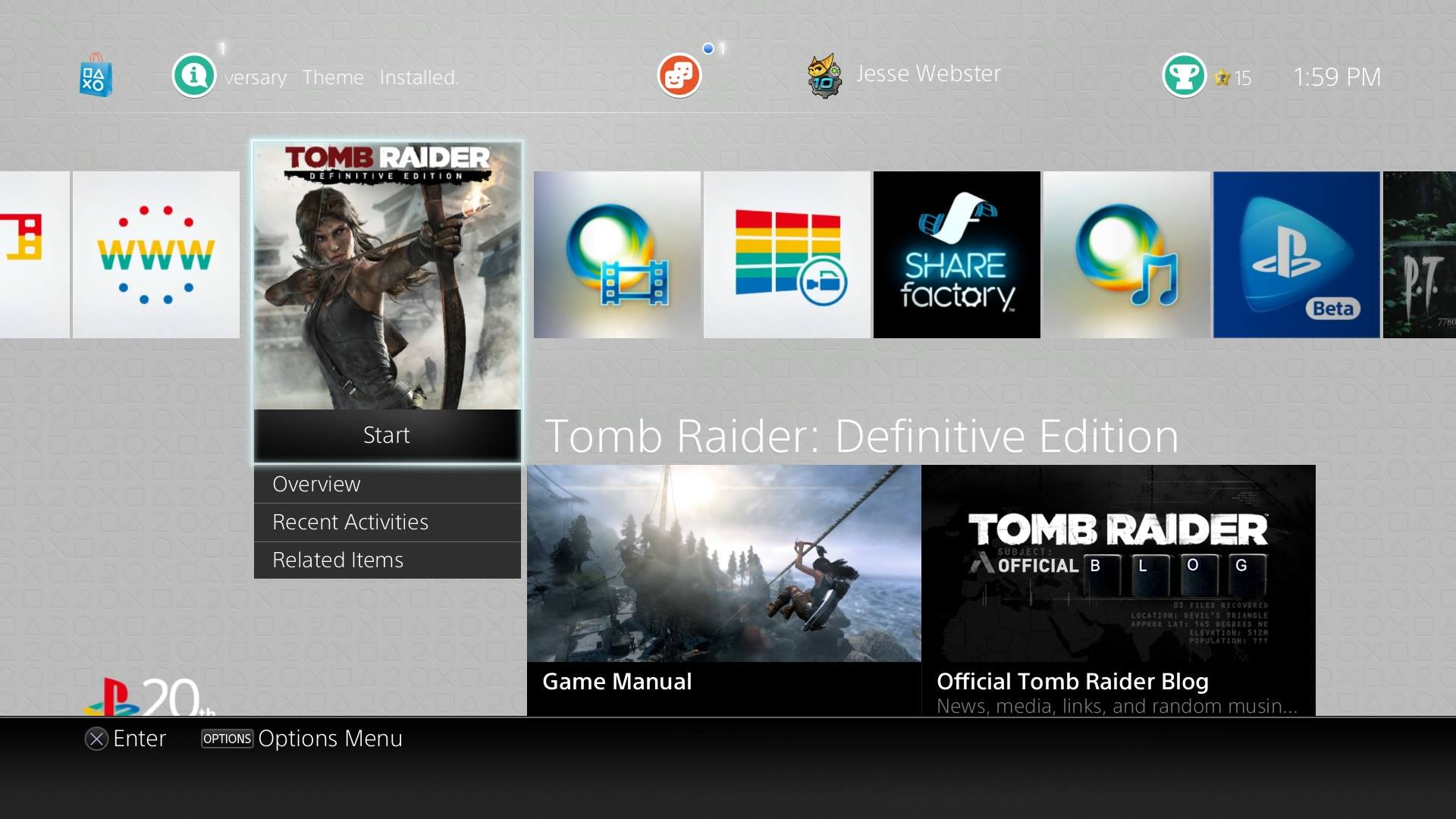
Task: Open the Live from PlayStation tile
Action: (787, 255)
